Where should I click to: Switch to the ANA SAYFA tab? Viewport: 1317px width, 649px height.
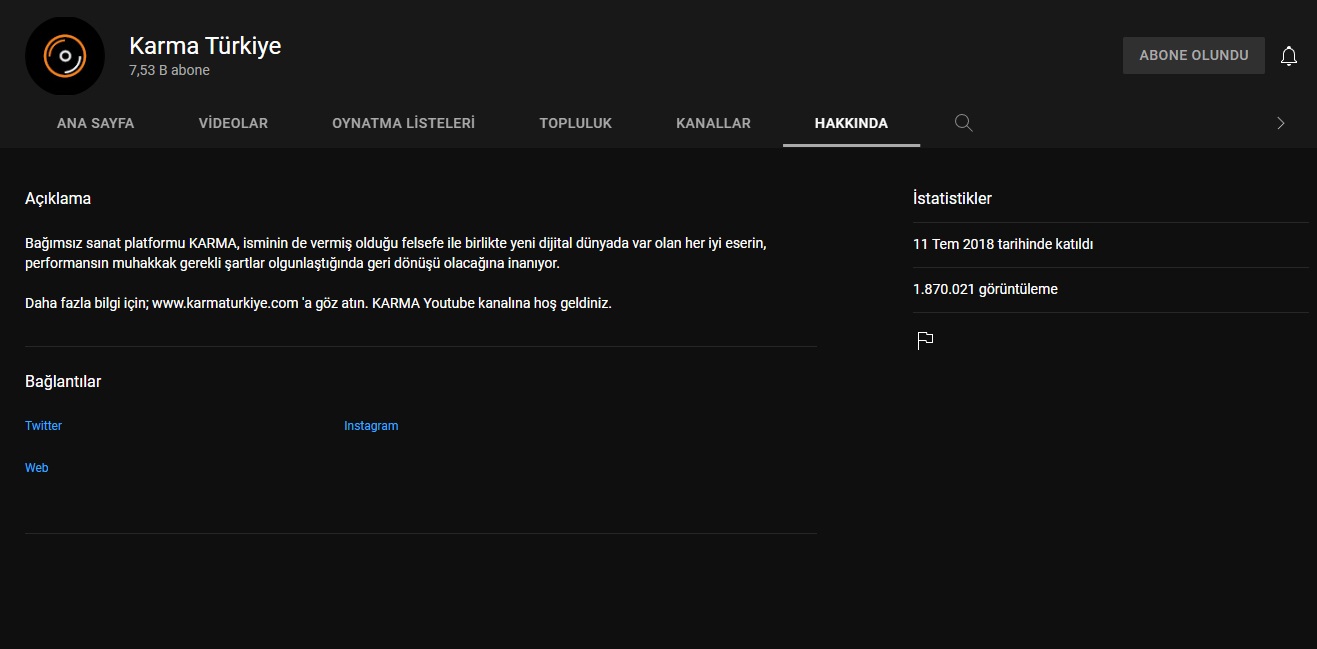coord(95,123)
